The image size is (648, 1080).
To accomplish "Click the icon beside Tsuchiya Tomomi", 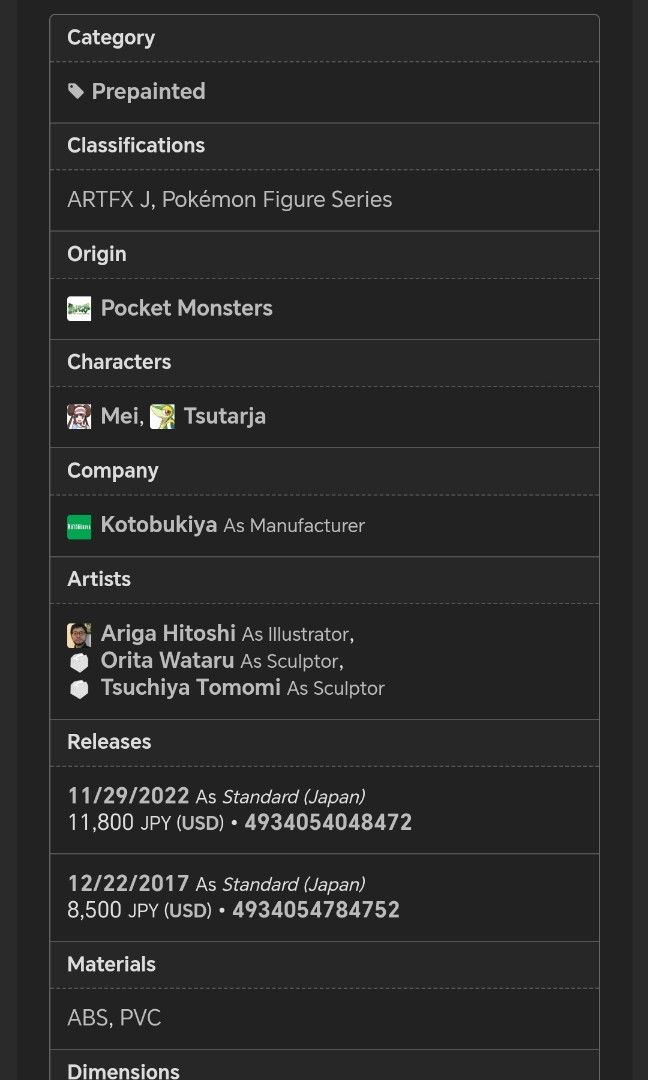I will pos(79,689).
